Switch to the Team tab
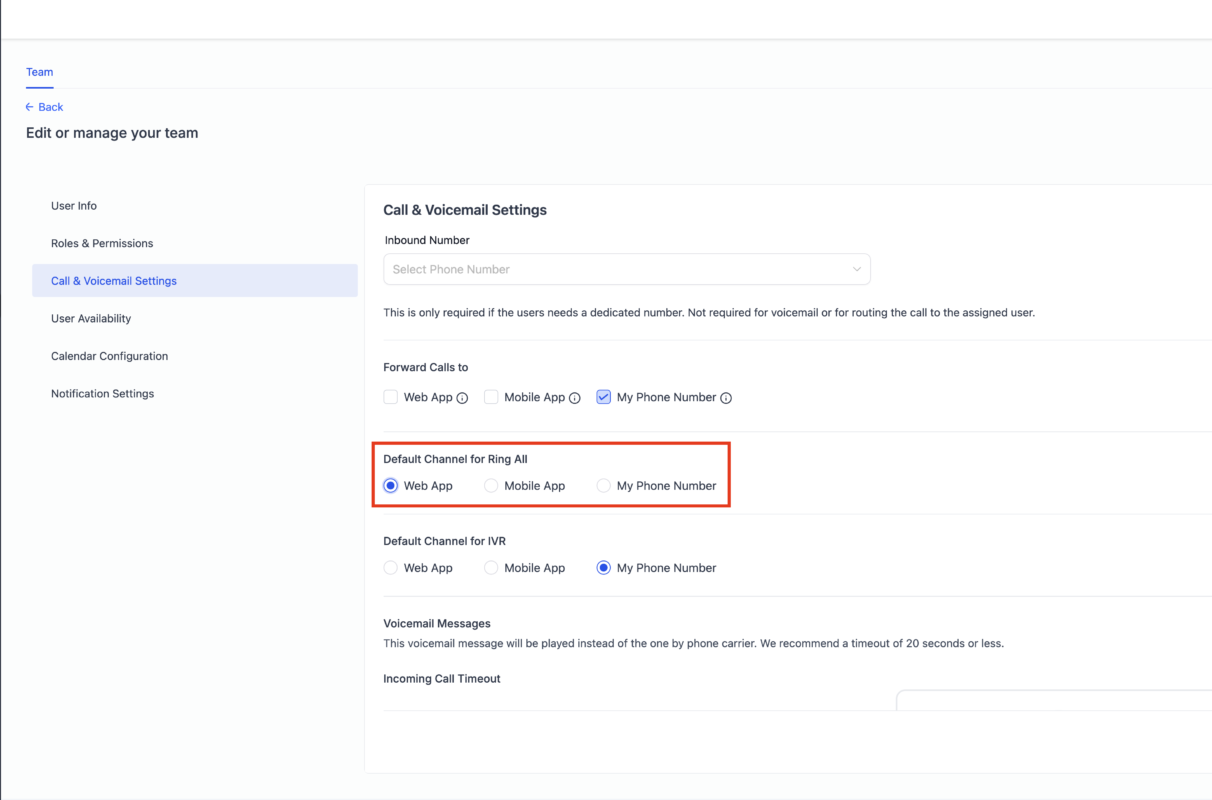This screenshot has width=1212, height=800. pos(40,72)
